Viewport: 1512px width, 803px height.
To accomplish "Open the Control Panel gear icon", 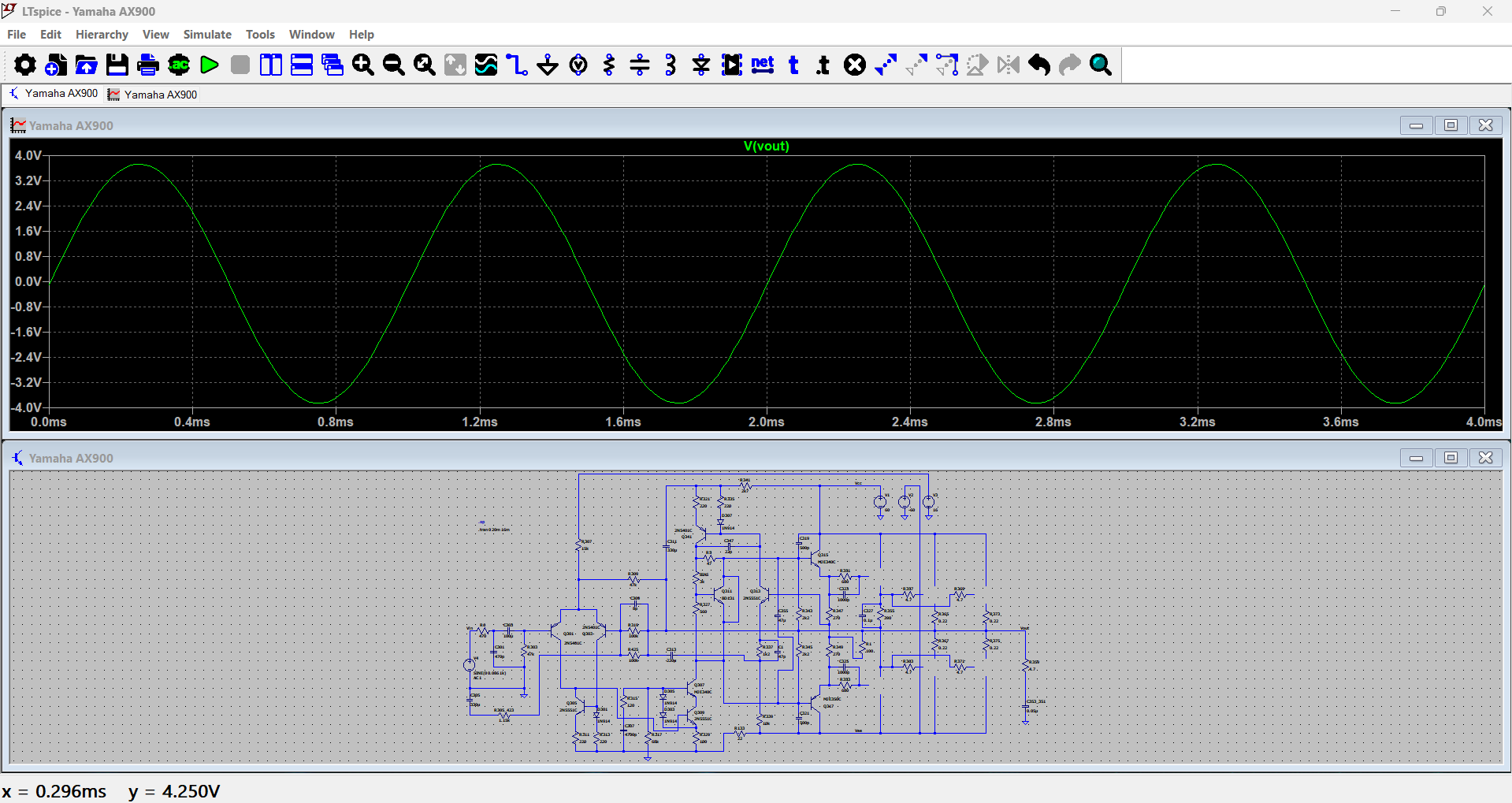I will click(24, 65).
